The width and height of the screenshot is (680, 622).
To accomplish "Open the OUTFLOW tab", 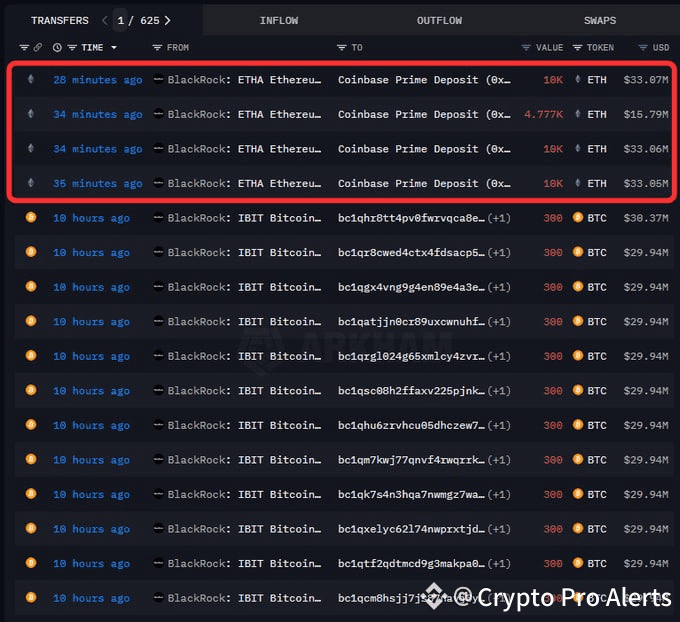I will 439,20.
